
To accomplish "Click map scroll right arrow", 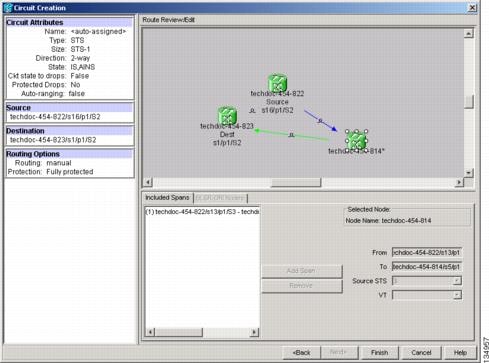I will 459,182.
